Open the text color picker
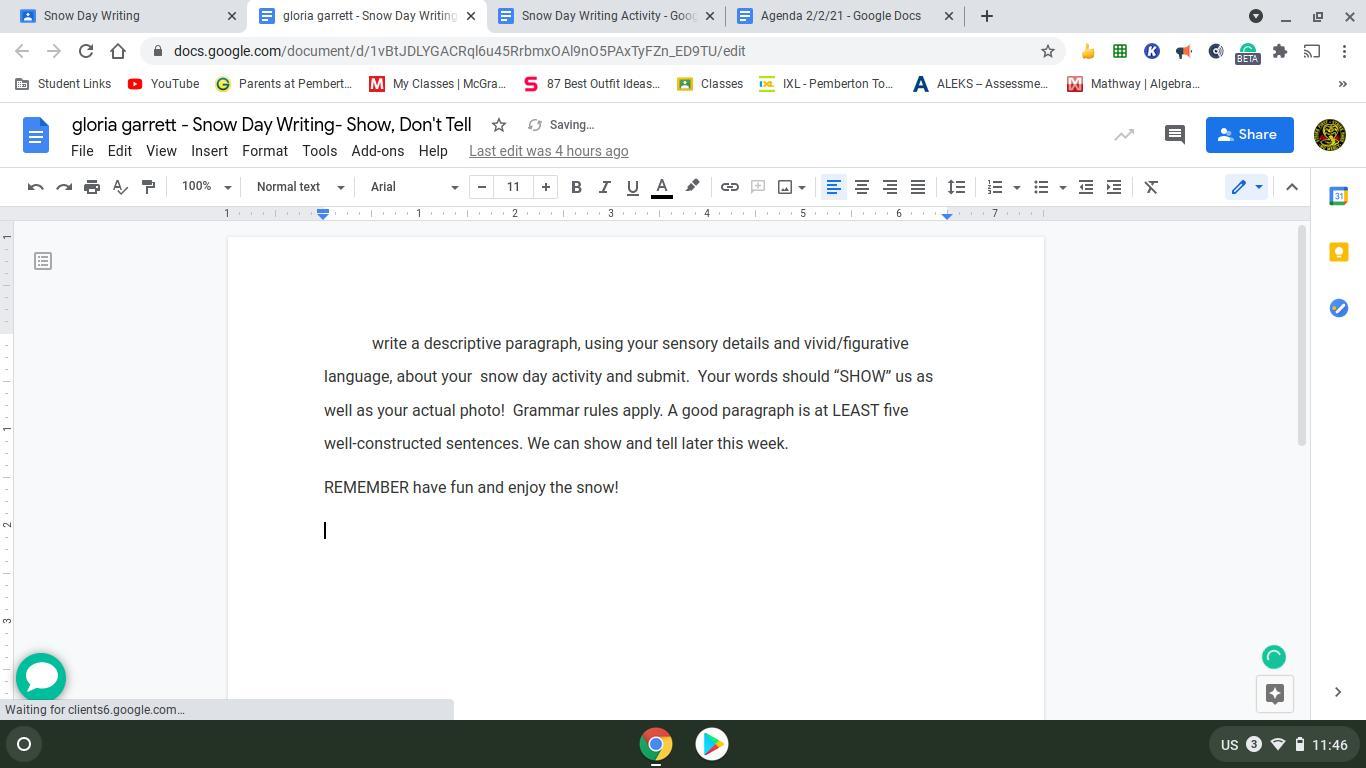 (661, 187)
